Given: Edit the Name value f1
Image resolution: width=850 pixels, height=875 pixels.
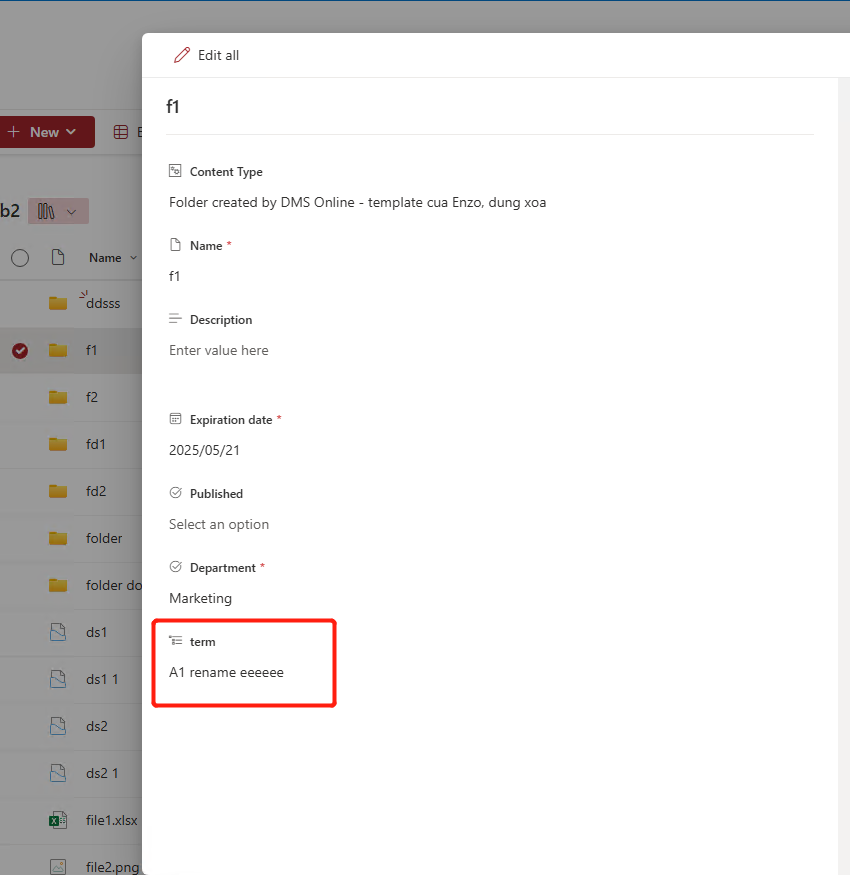Looking at the screenshot, I should click(x=174, y=276).
